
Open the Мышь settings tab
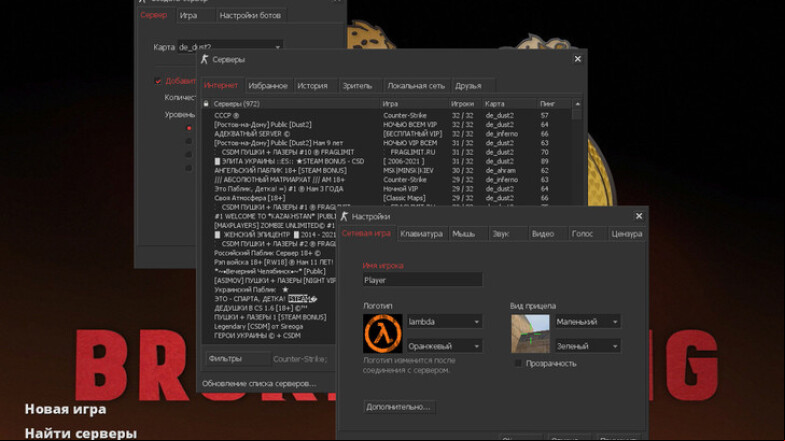click(x=464, y=234)
